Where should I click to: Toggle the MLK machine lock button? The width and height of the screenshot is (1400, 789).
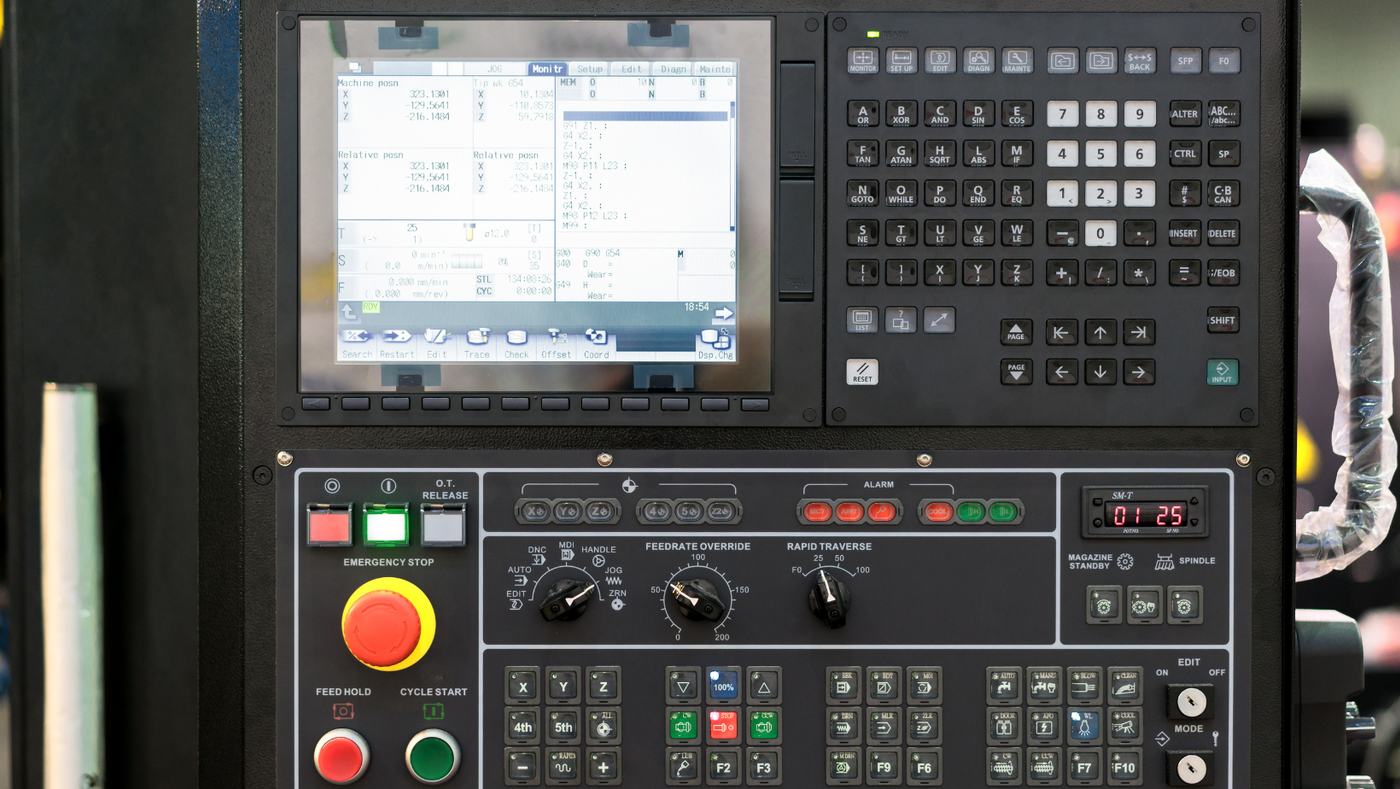coord(884,725)
